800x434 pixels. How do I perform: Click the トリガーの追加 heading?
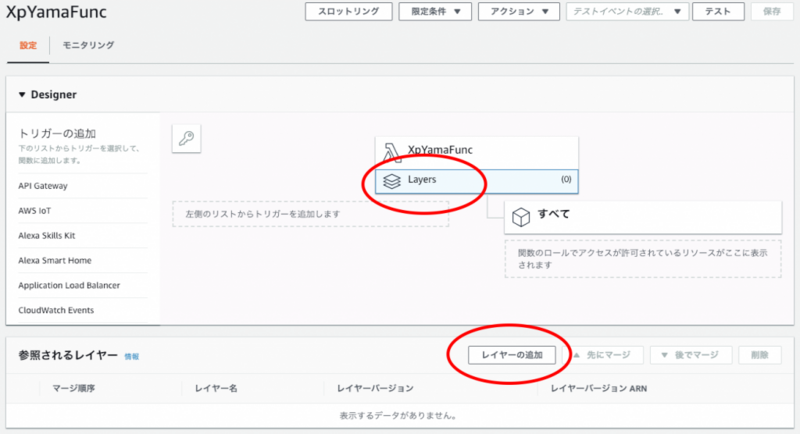click(x=57, y=134)
